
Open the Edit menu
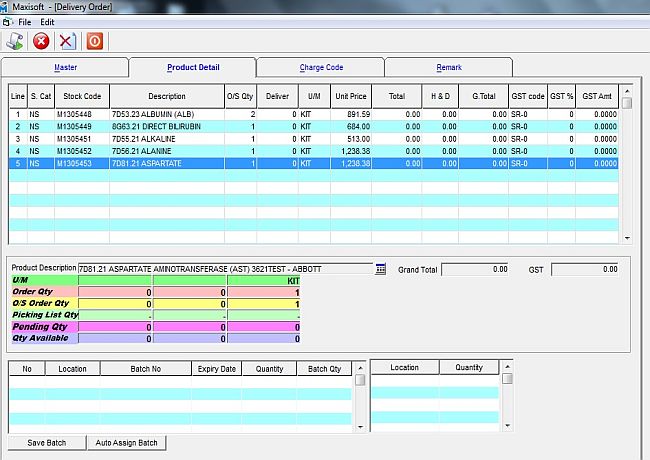tap(47, 21)
